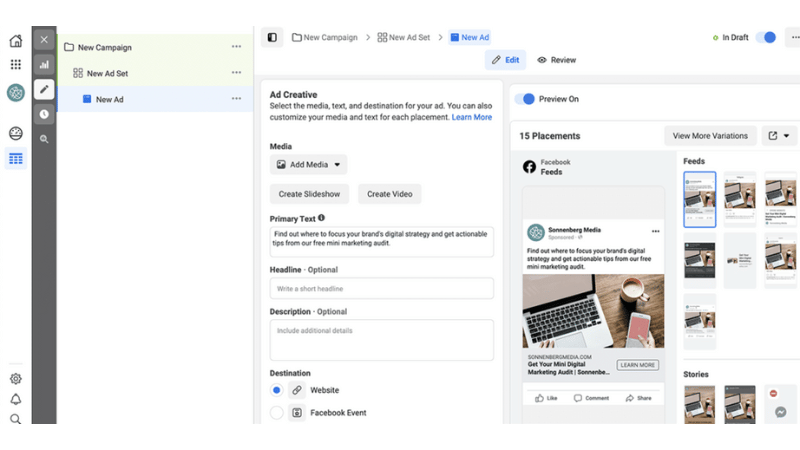
Task: Select the first highlighted Feeds thumbnail
Action: coord(699,199)
